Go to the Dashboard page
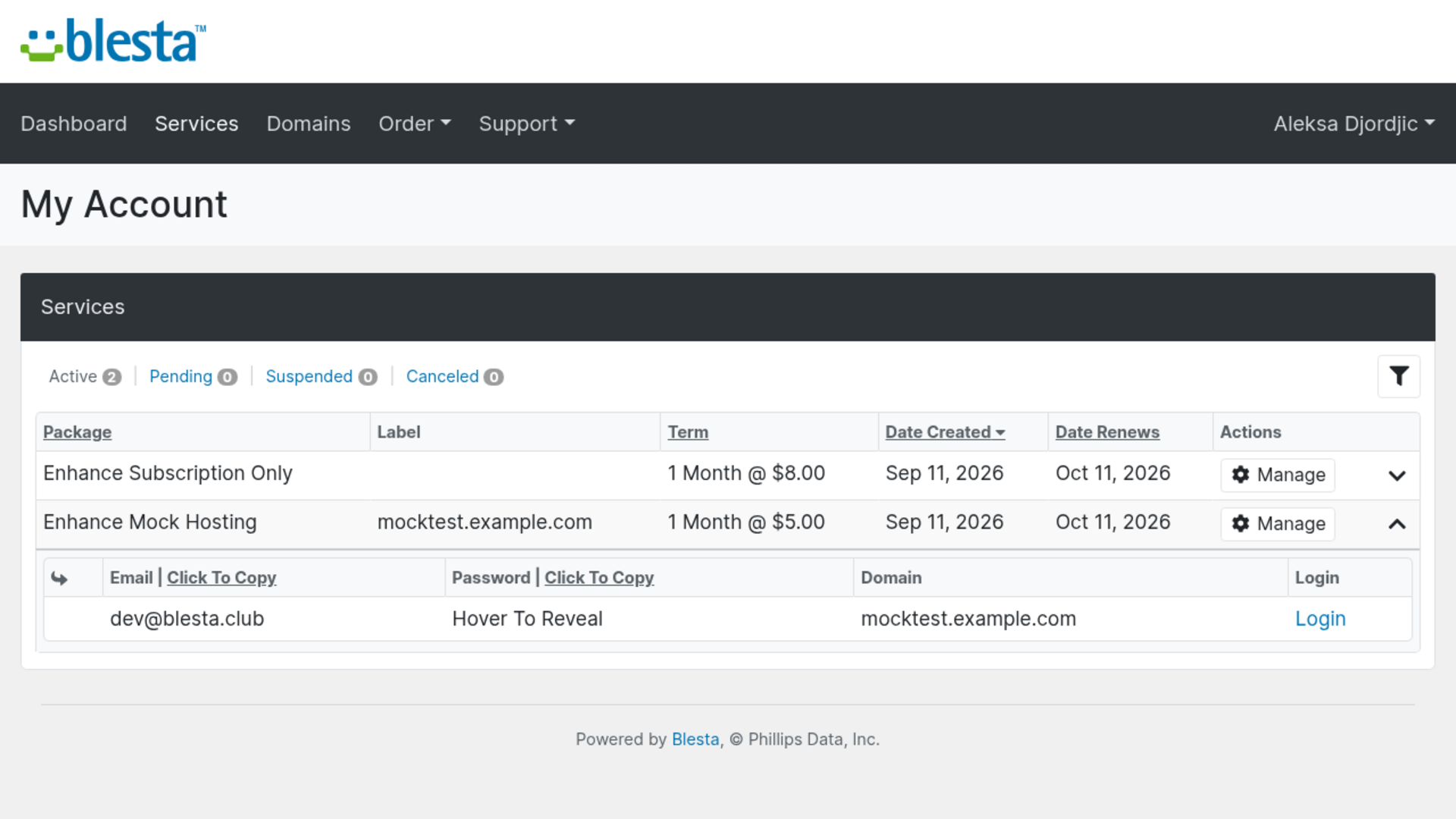1456x819 pixels. tap(74, 124)
